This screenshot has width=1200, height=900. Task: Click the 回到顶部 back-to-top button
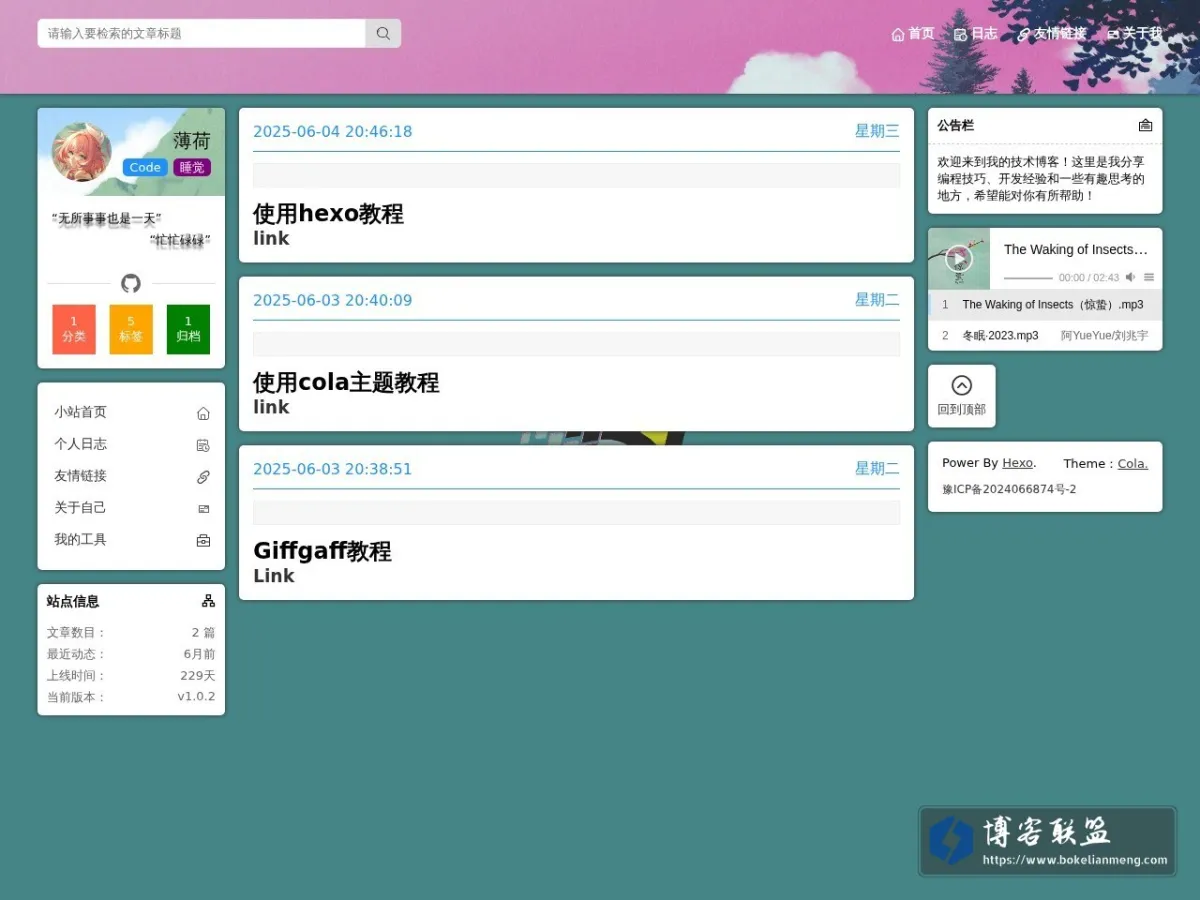pyautogui.click(x=962, y=396)
